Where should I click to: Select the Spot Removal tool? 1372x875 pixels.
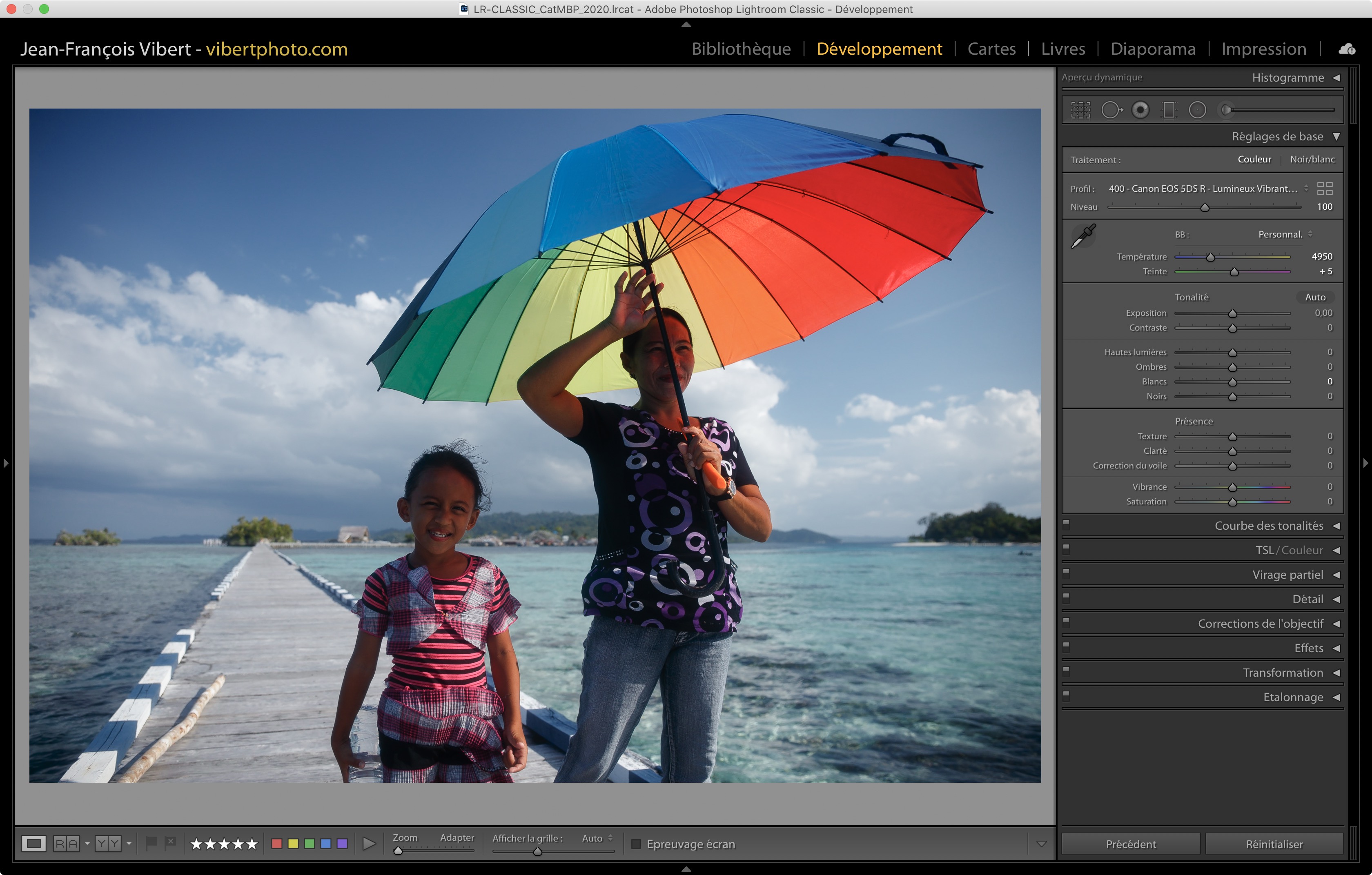1111,110
